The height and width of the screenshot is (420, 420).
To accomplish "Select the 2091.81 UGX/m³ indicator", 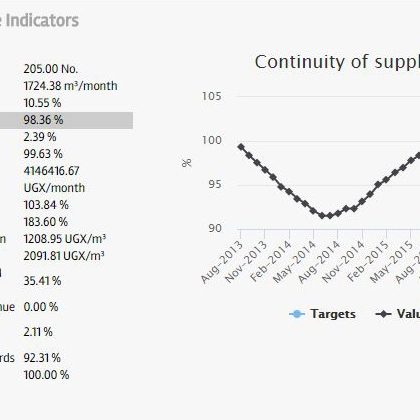I will pos(64,256).
